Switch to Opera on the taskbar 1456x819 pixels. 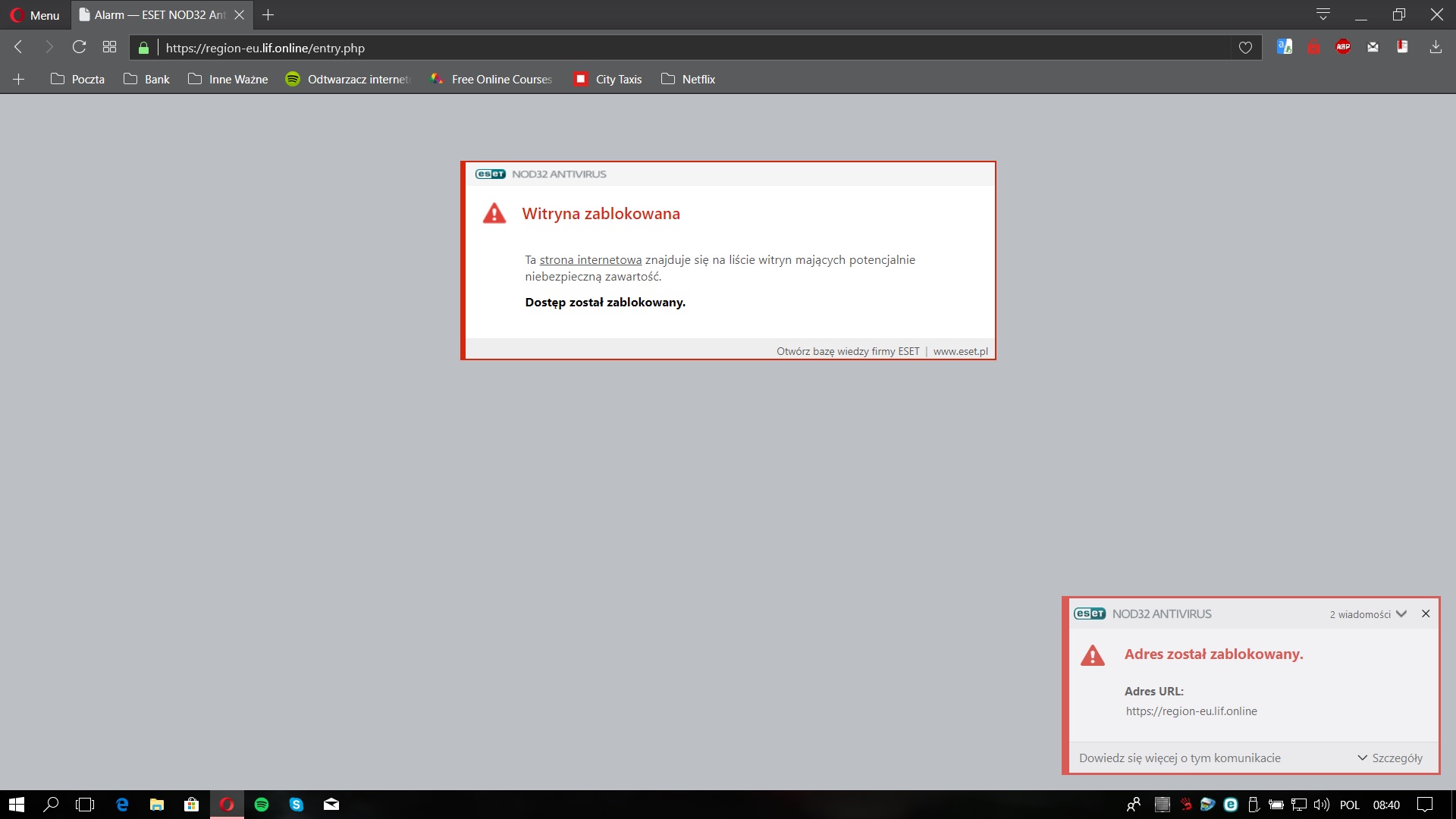(227, 805)
